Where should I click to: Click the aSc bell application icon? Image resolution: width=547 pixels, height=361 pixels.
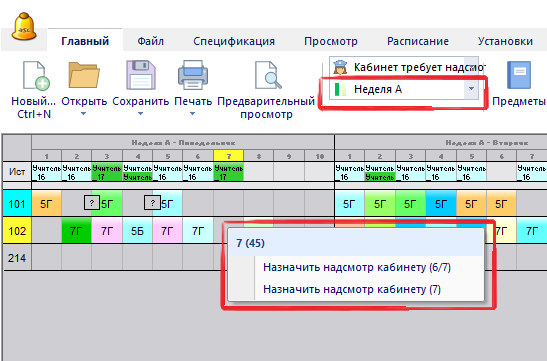tap(24, 27)
